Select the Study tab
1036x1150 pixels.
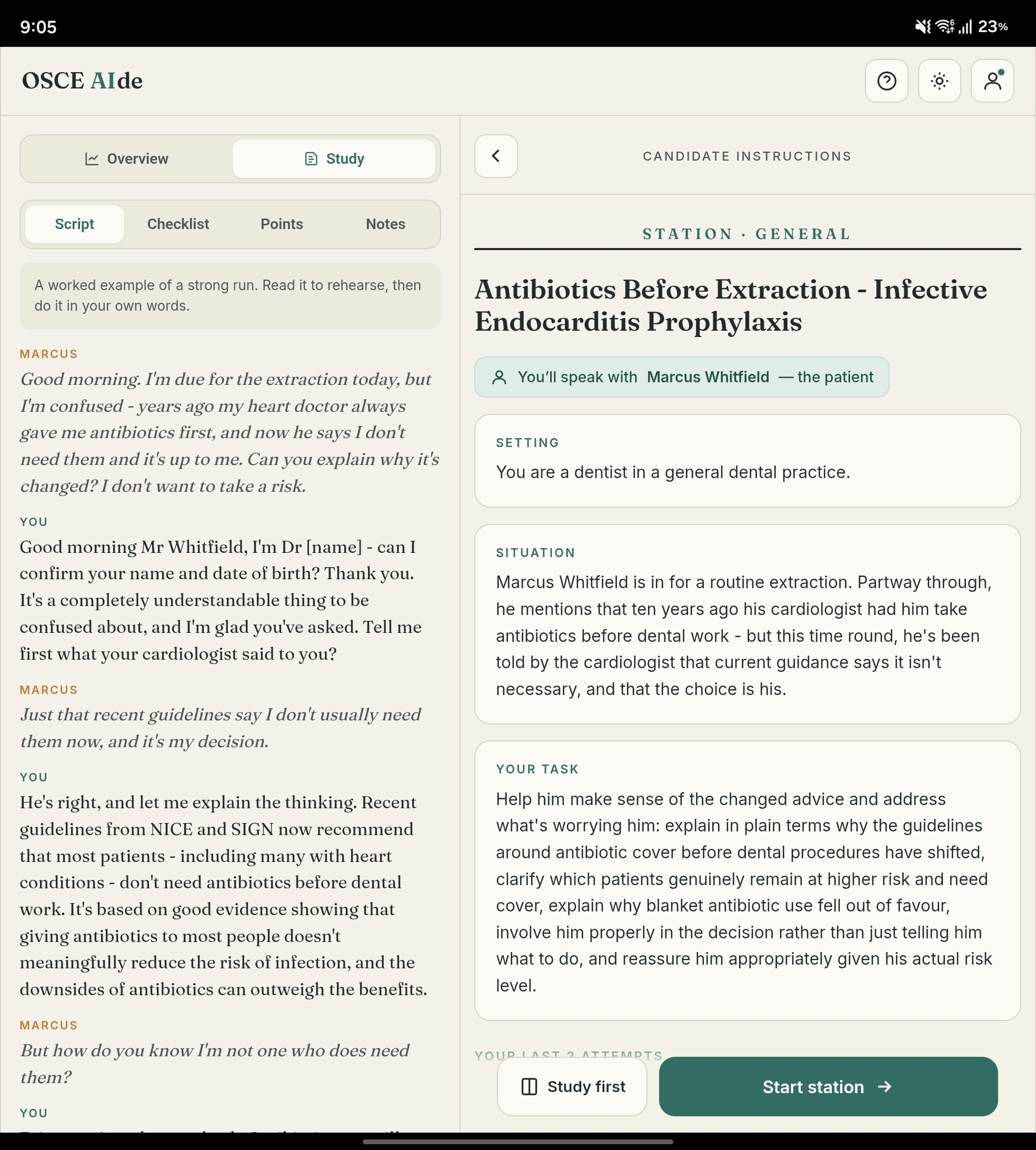(x=334, y=159)
